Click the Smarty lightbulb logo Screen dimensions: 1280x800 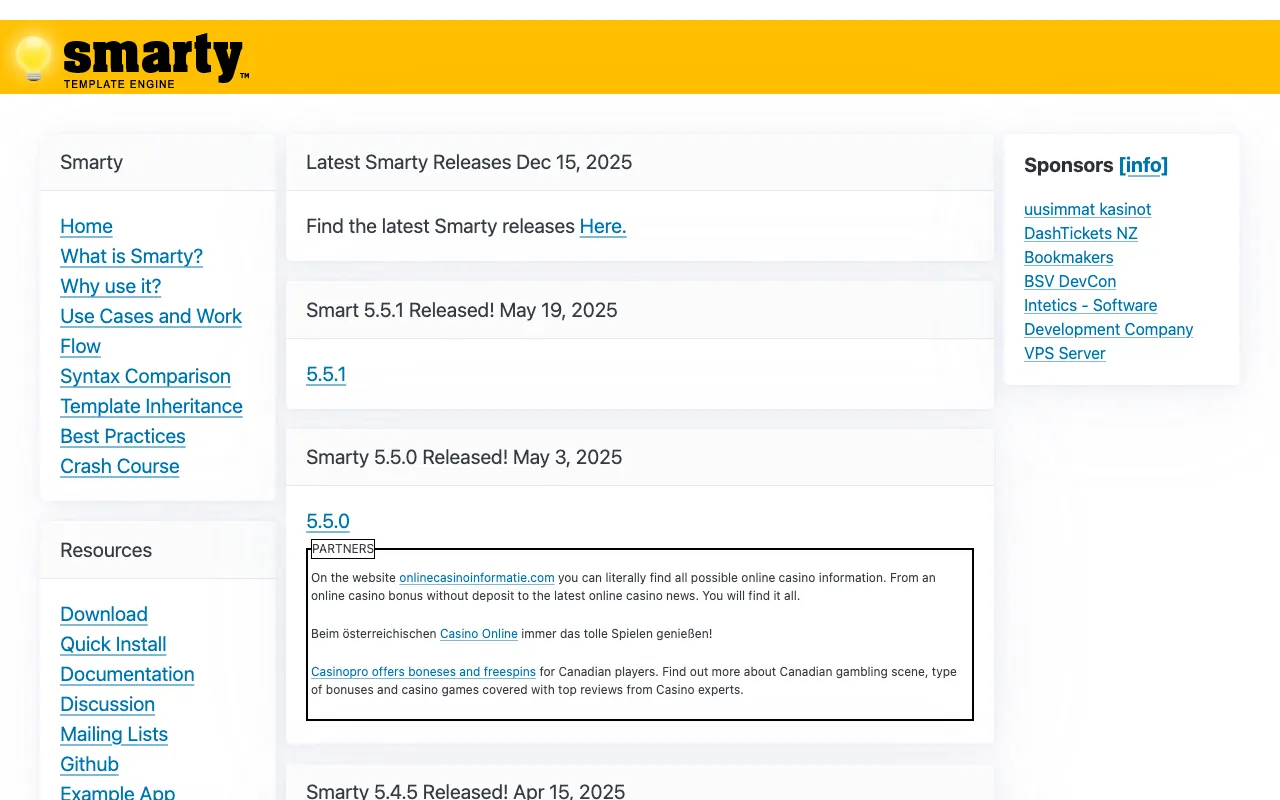click(130, 60)
